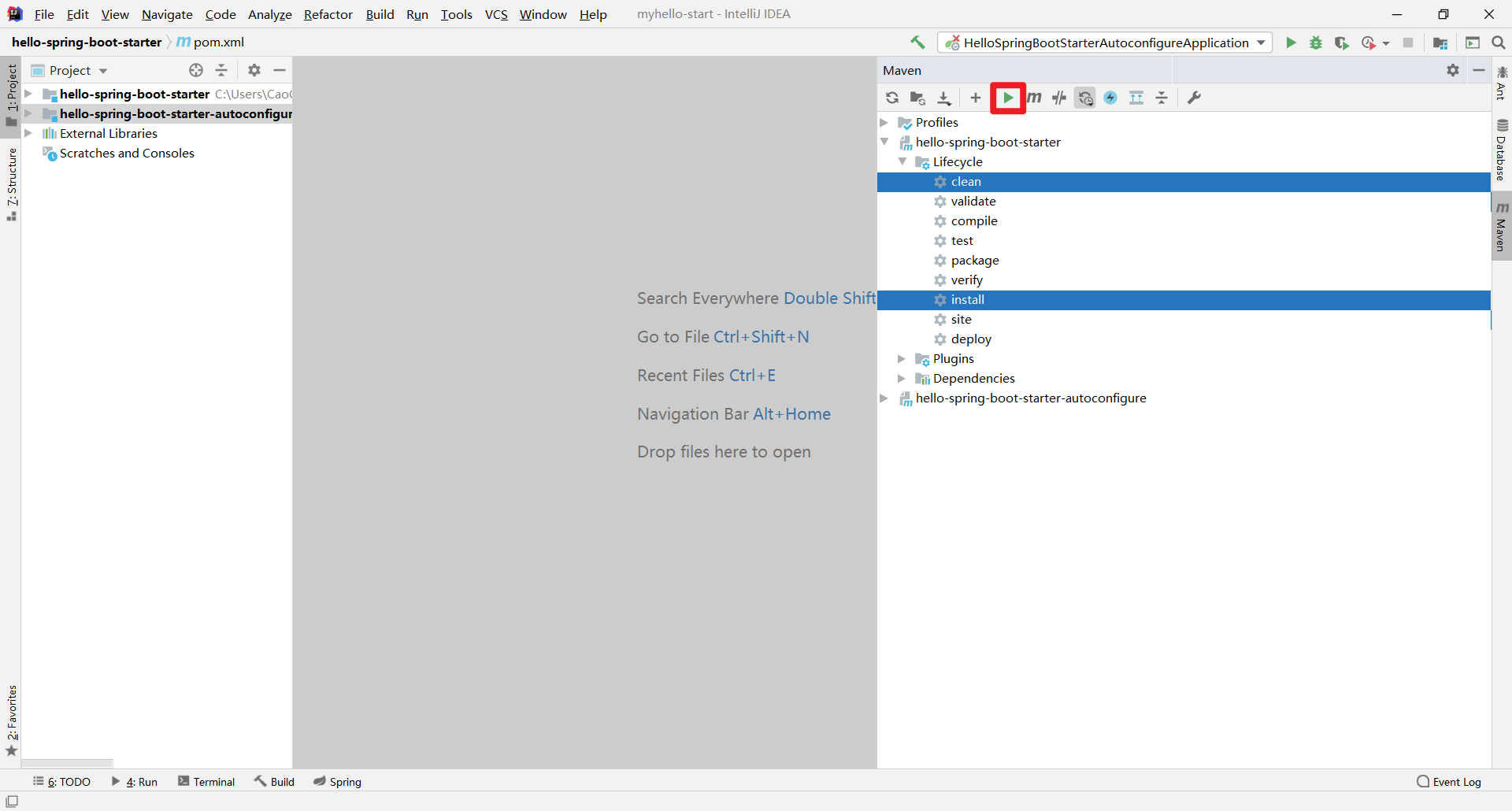Click pom.xml in navigation breadcrumb

210,43
